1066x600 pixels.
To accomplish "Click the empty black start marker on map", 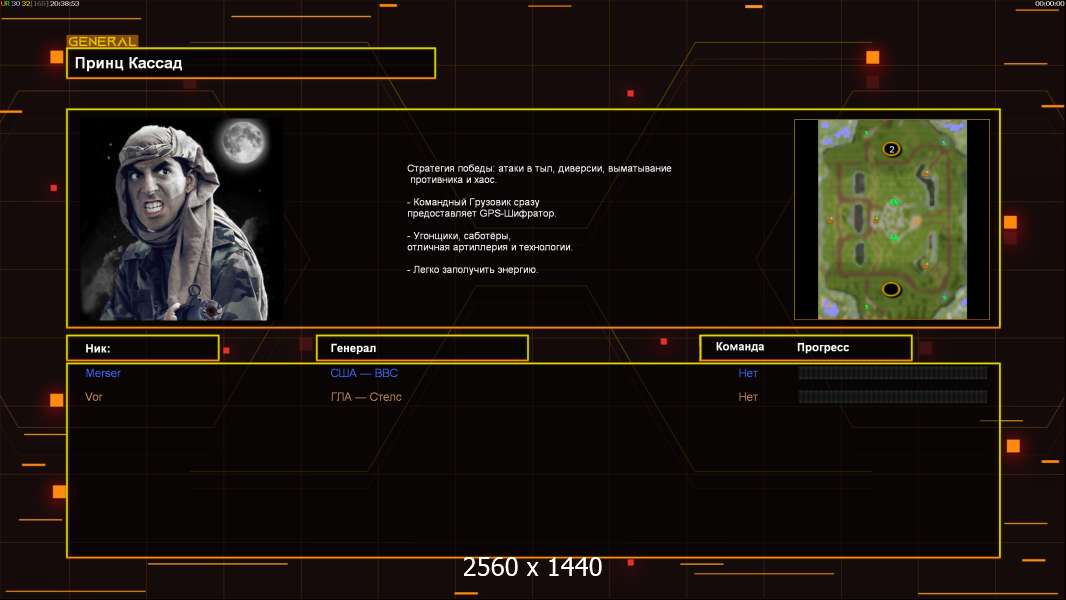I will coord(891,289).
